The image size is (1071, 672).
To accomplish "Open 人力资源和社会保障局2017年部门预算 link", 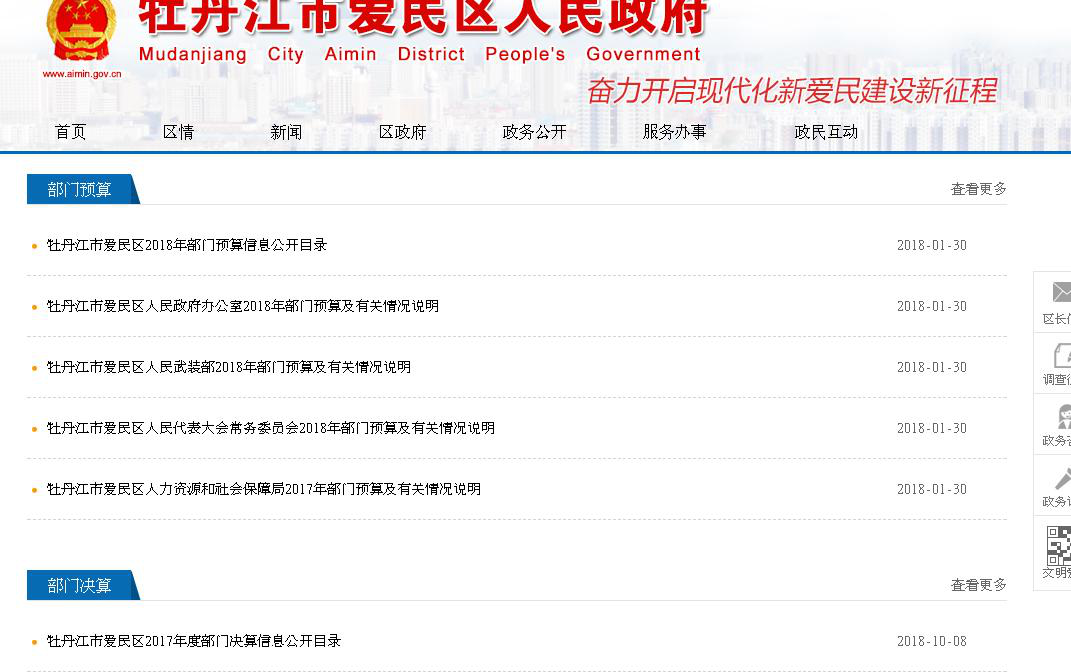I will (x=264, y=489).
